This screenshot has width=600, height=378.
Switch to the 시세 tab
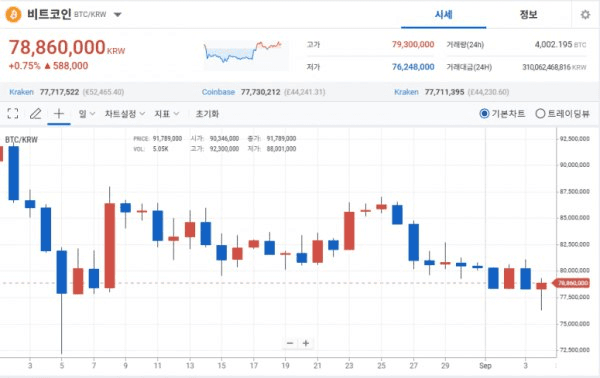point(443,15)
